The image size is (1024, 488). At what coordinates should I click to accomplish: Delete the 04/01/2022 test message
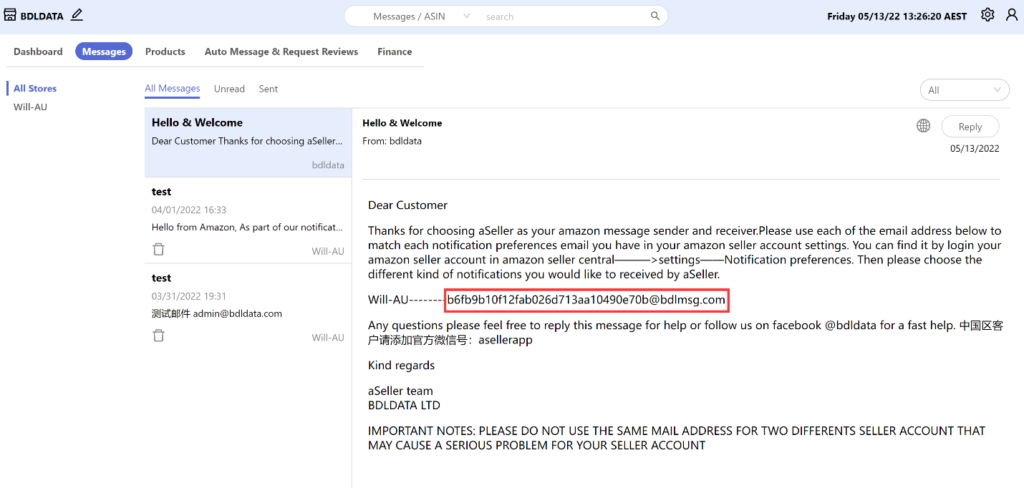[159, 250]
